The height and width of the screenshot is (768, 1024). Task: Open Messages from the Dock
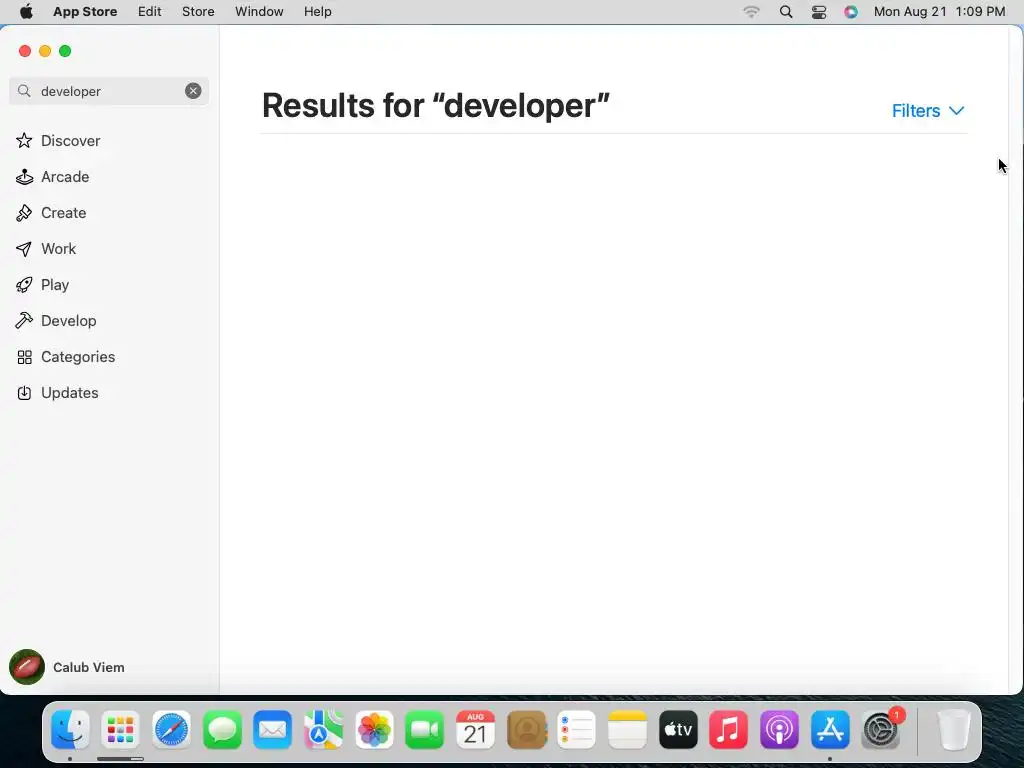222,729
